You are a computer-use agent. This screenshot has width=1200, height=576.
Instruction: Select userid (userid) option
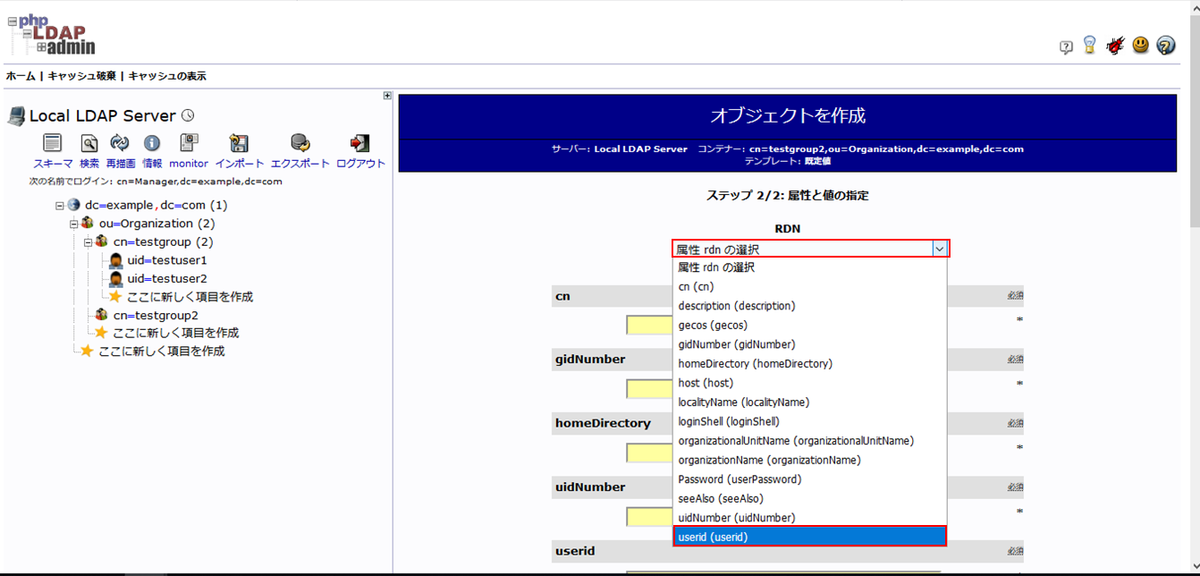tap(810, 537)
